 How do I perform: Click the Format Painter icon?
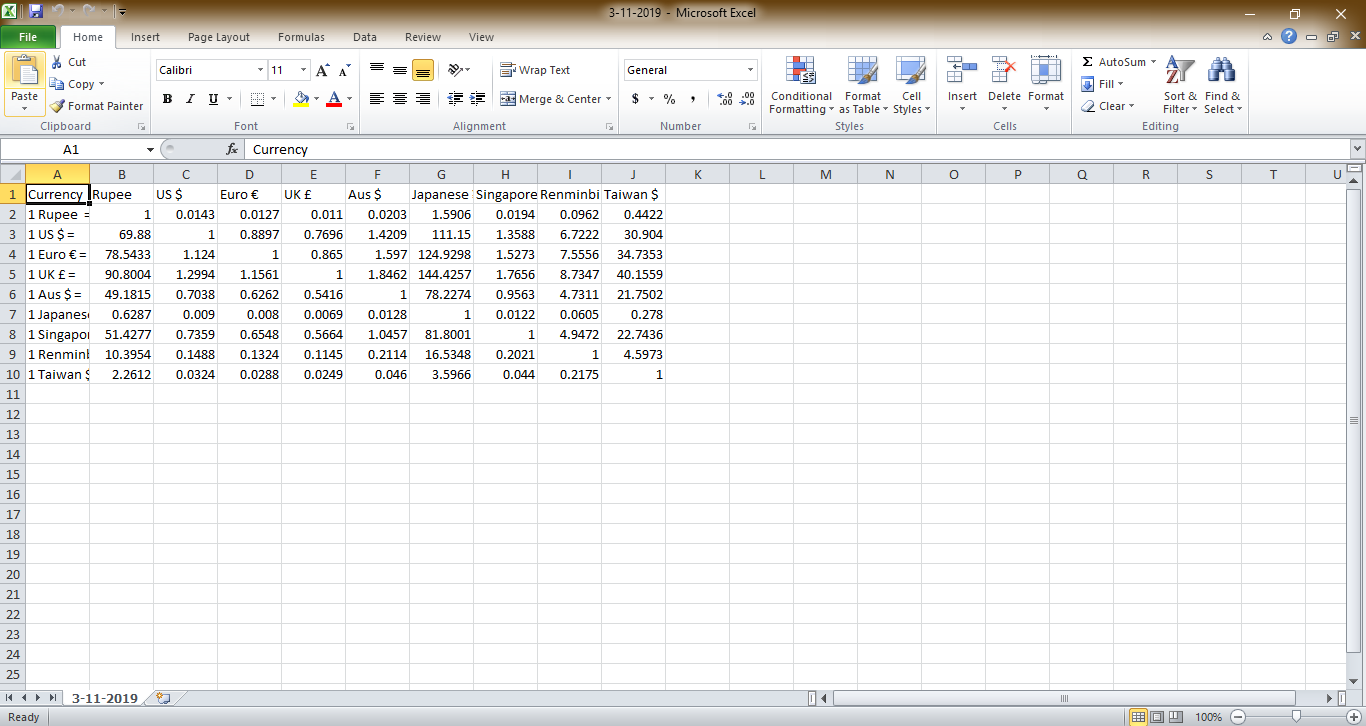click(58, 106)
